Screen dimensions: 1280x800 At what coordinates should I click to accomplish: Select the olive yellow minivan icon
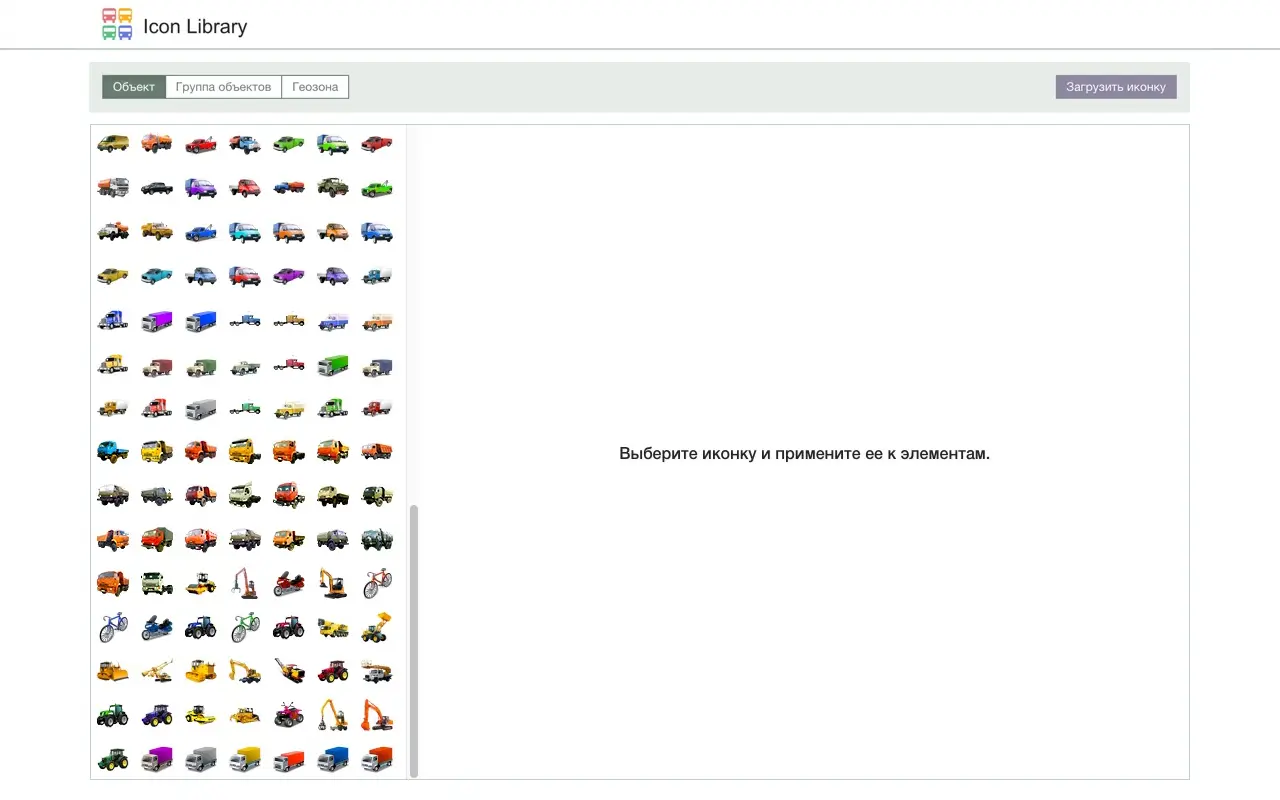pyautogui.click(x=113, y=143)
